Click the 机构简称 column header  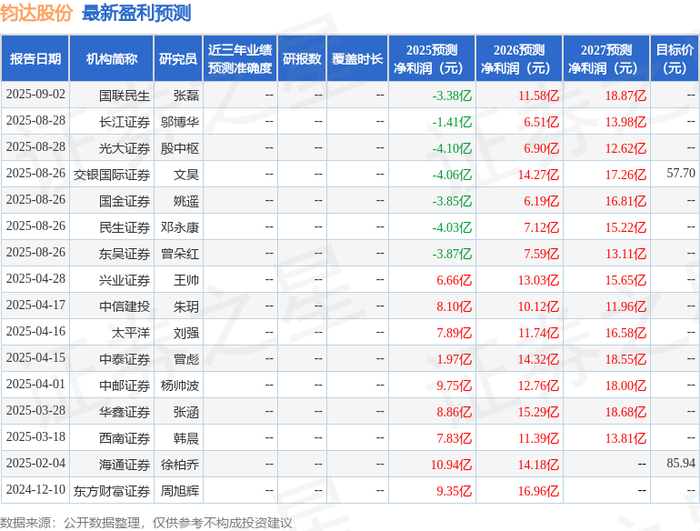click(x=112, y=59)
